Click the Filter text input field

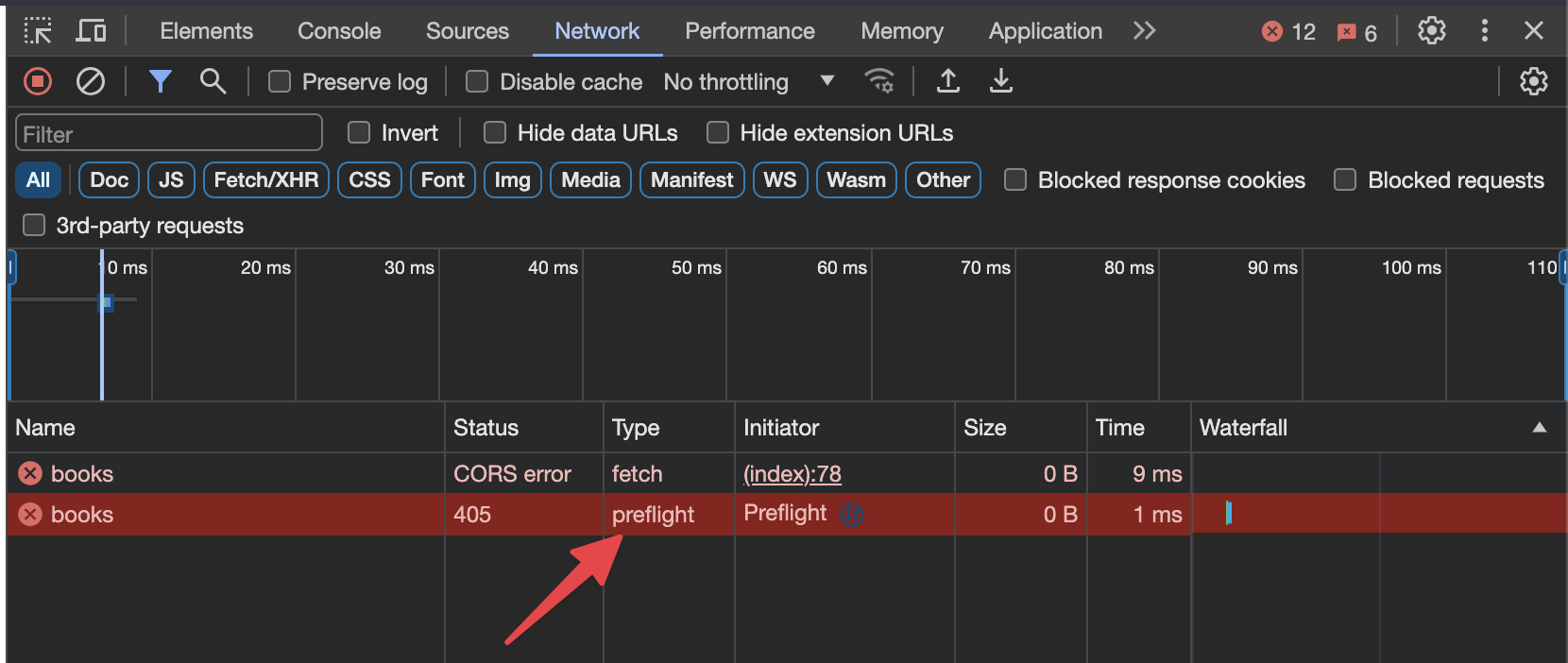tap(169, 134)
